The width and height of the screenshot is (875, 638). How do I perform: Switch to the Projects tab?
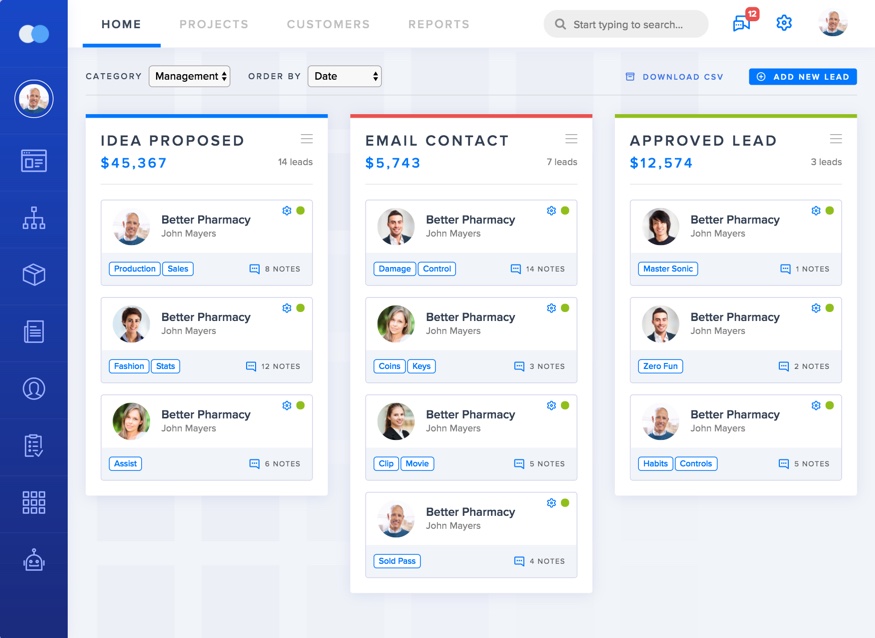[214, 24]
